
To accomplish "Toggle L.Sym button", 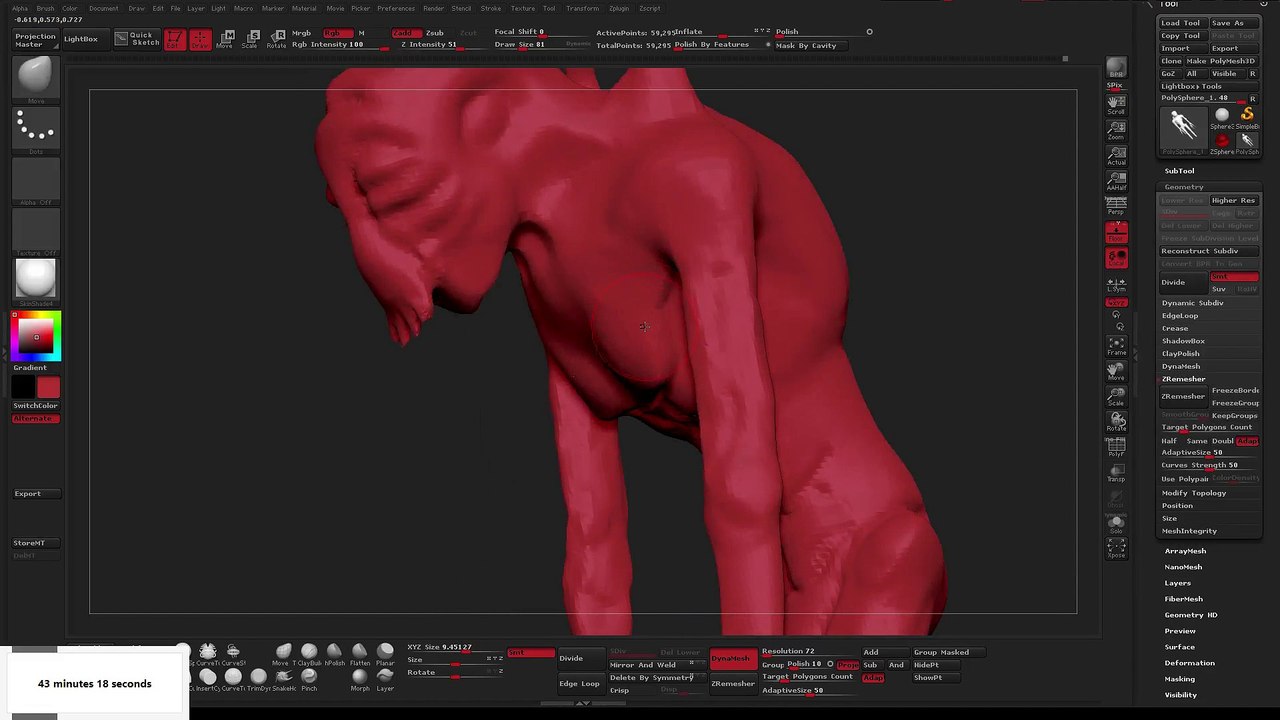I will tap(1116, 285).
